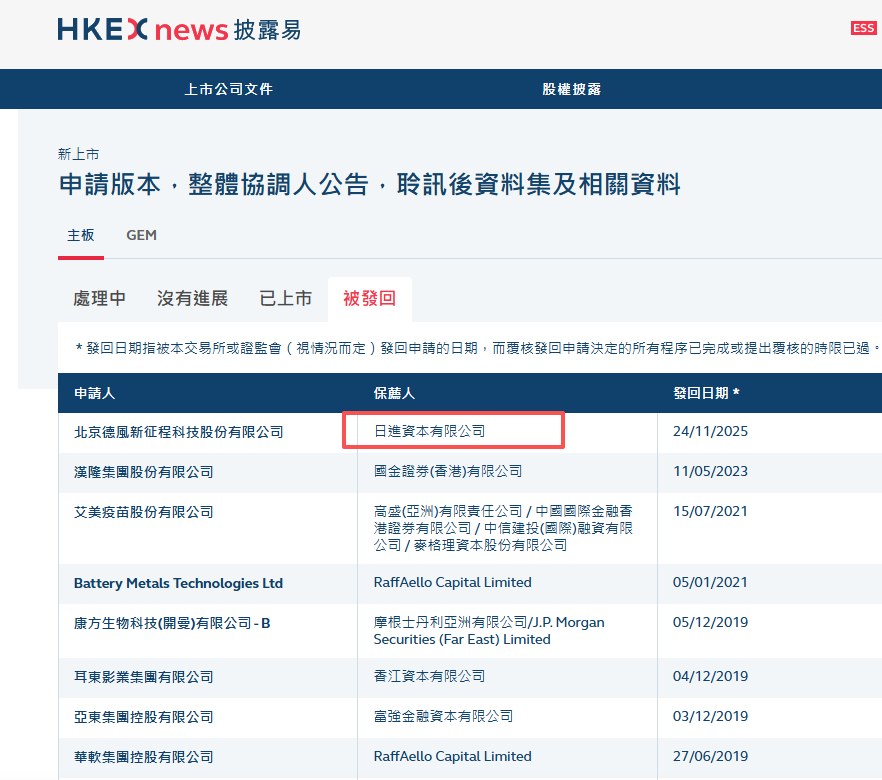Click the 新上市 breadcrumb label

[78, 154]
